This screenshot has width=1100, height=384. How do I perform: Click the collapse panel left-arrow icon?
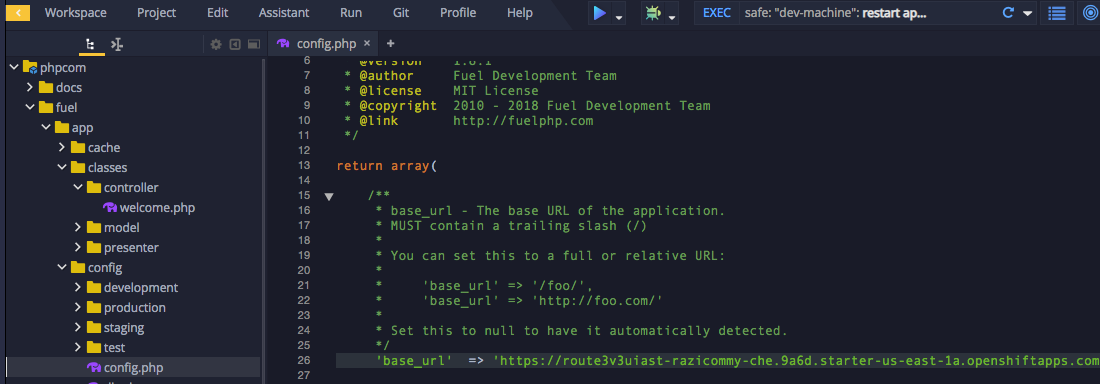(x=235, y=44)
